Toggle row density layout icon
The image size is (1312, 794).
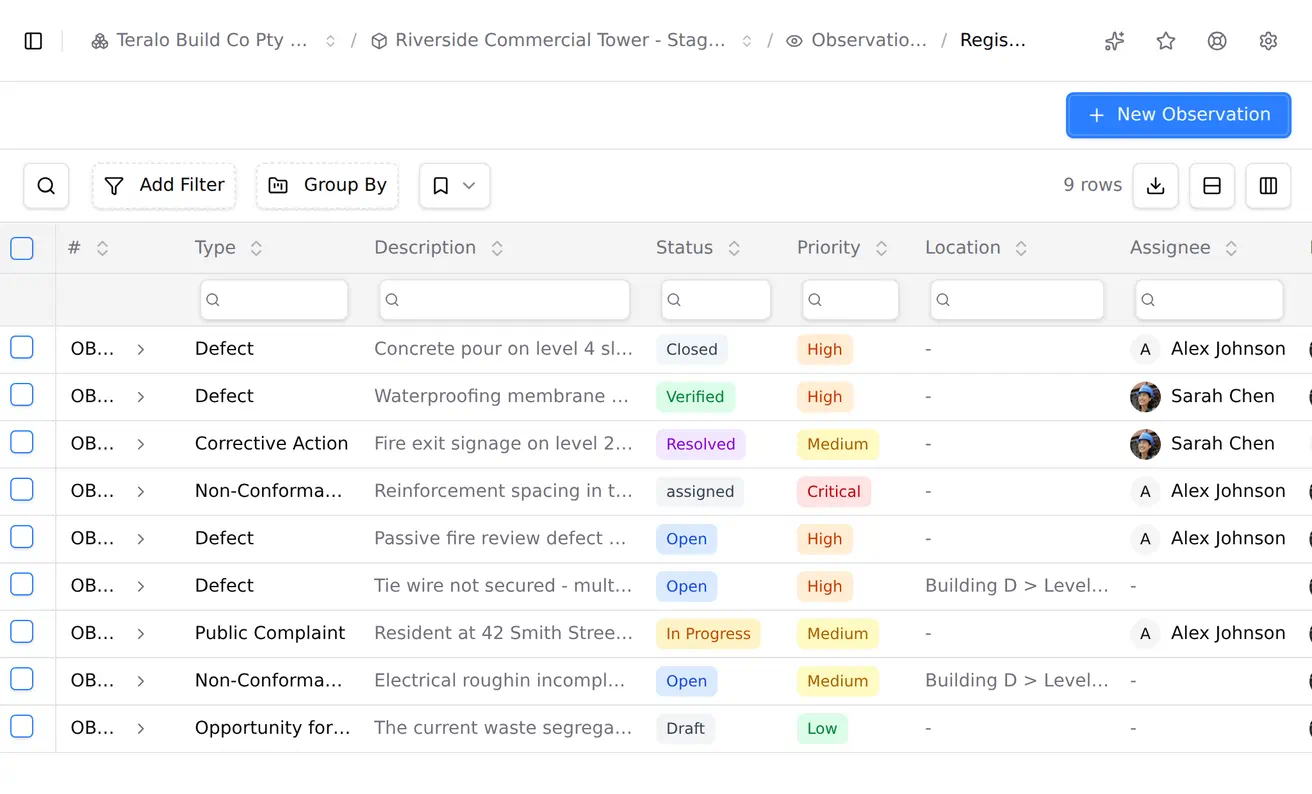click(x=1212, y=186)
